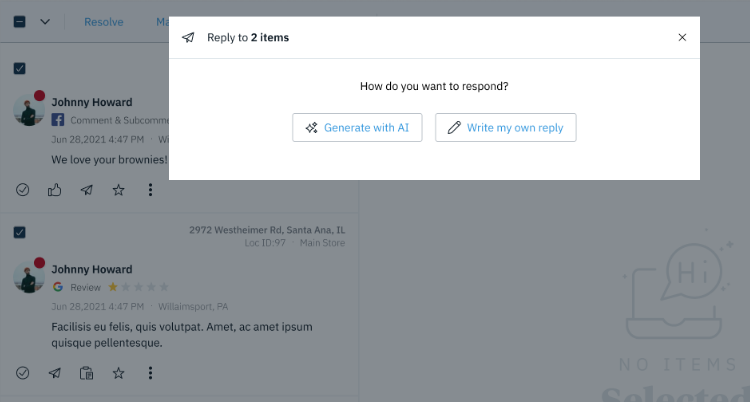
Task: Toggle the select-all checkbox in toolbar
Action: [x=20, y=22]
